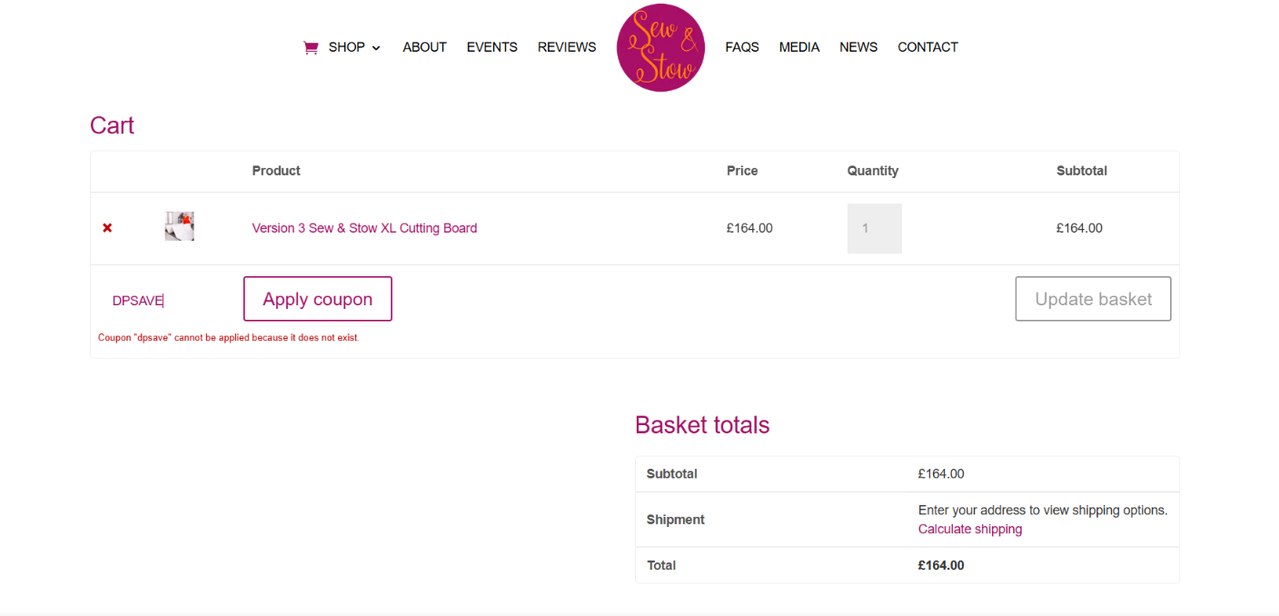The image size is (1279, 616).
Task: Click the coupon error message text
Action: point(228,338)
